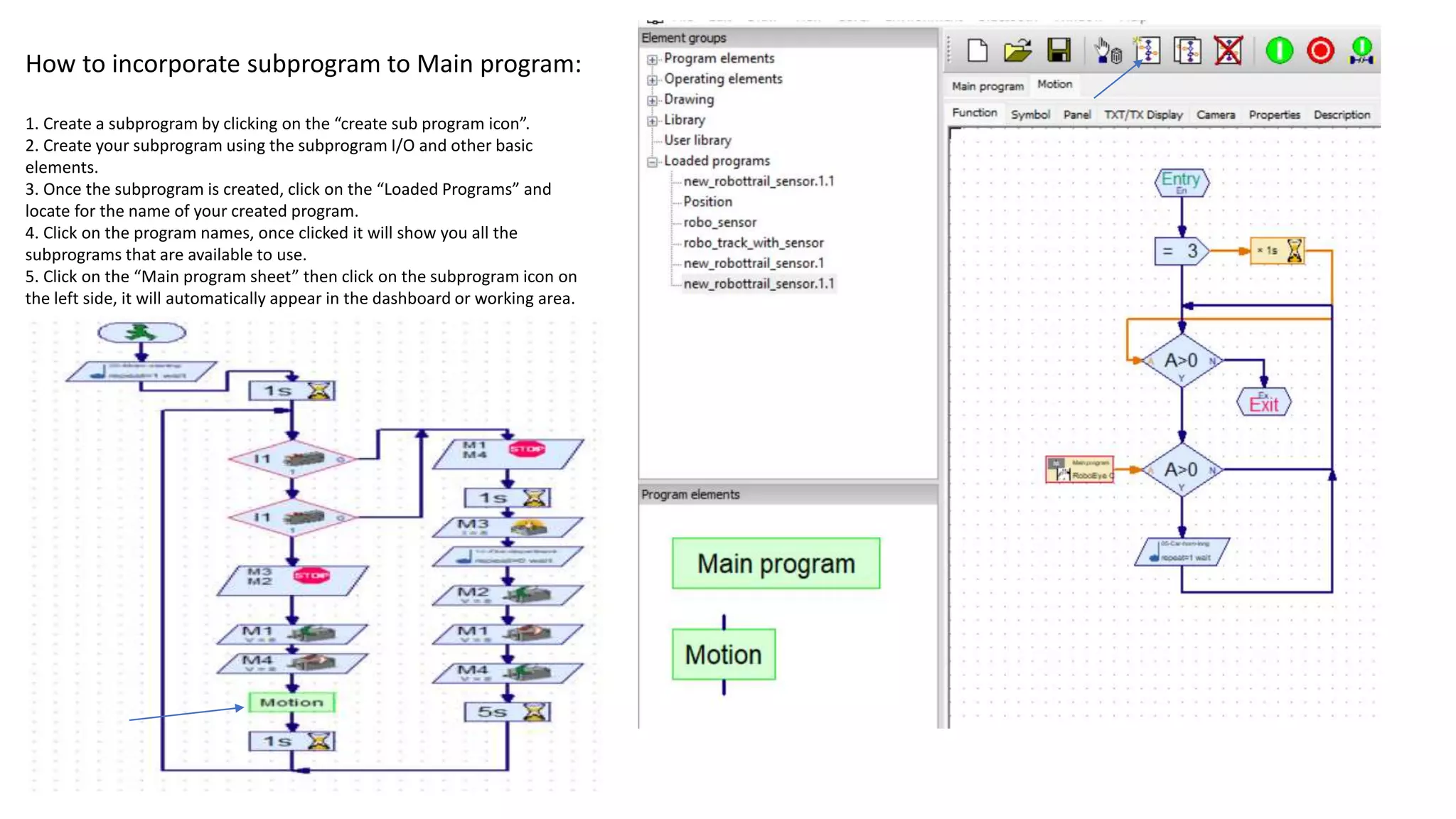1456x819 pixels.
Task: Save using the floppy disk icon
Action: [x=1059, y=50]
